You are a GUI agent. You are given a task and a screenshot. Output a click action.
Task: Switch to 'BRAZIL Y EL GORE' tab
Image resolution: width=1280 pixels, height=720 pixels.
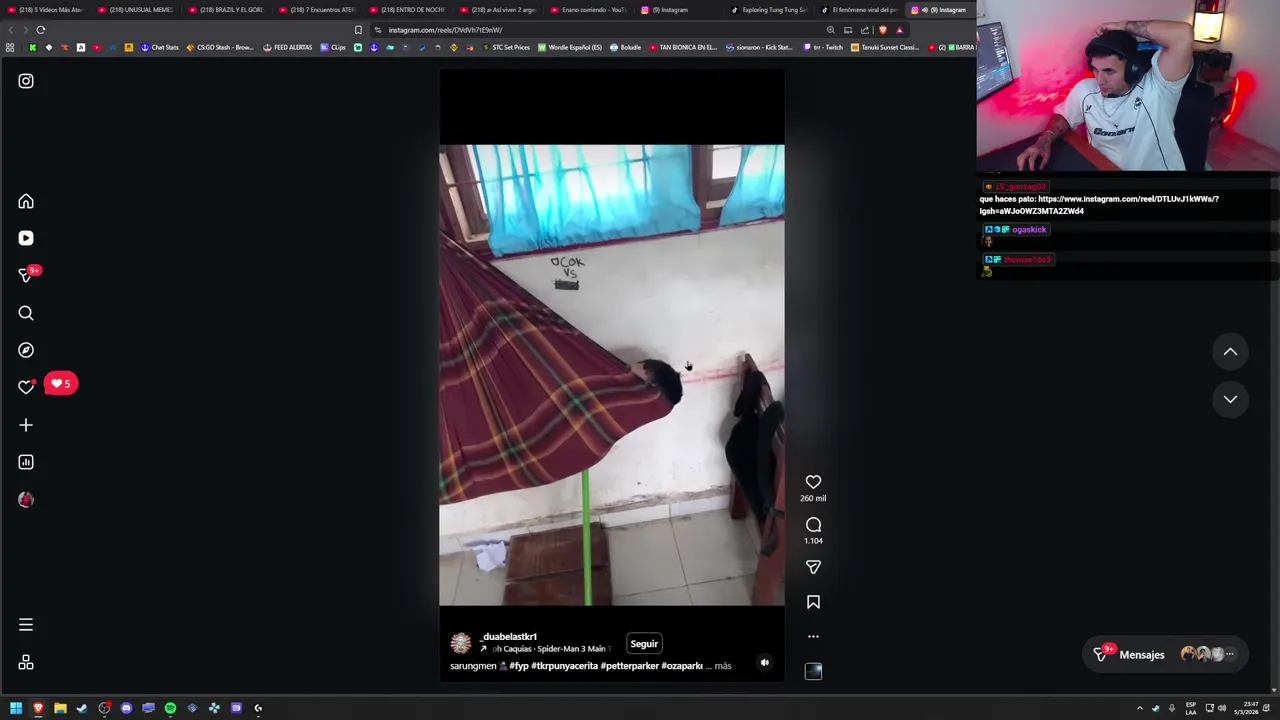pos(226,10)
